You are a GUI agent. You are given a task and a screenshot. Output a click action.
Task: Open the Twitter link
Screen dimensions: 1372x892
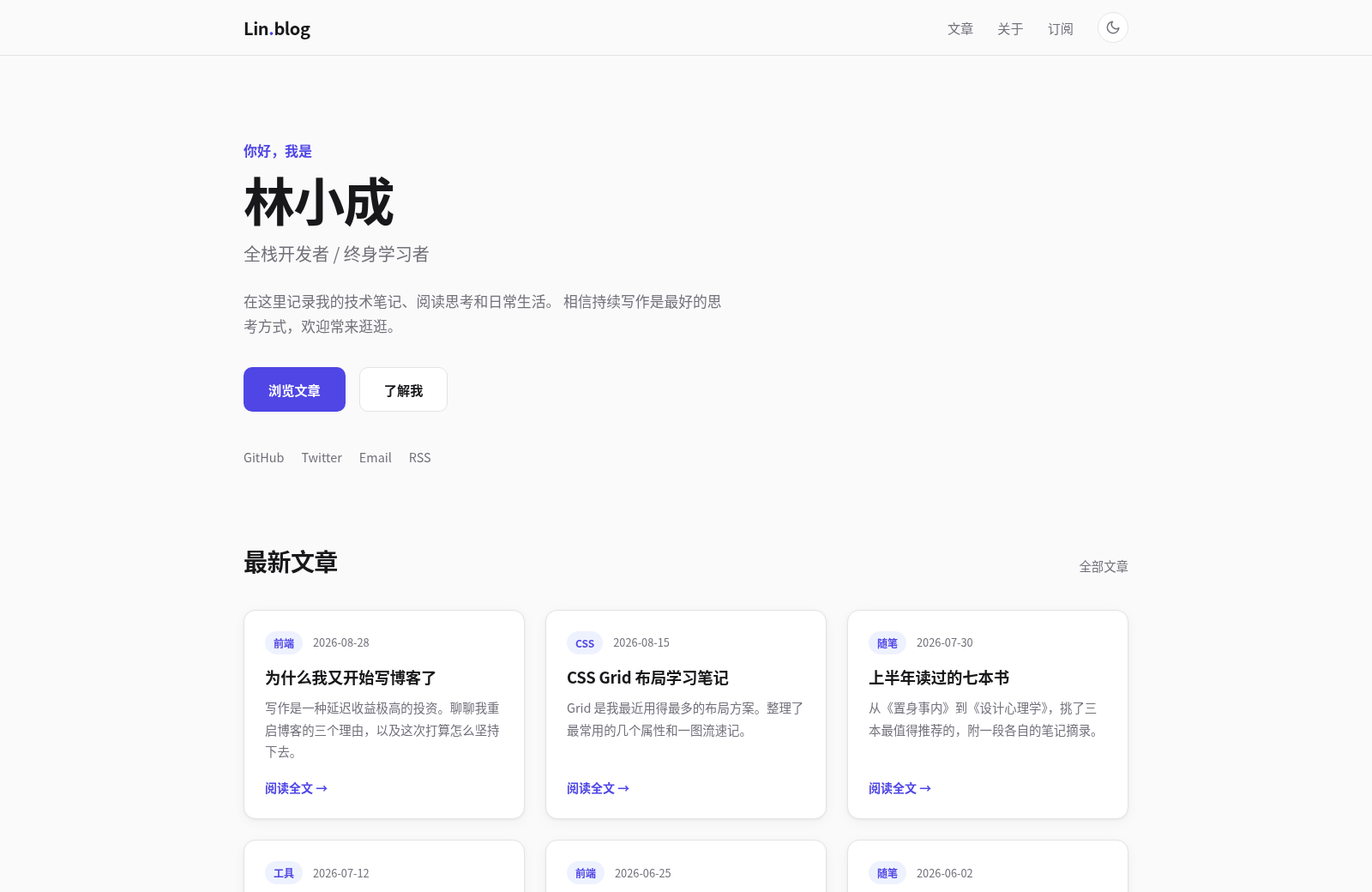(322, 457)
